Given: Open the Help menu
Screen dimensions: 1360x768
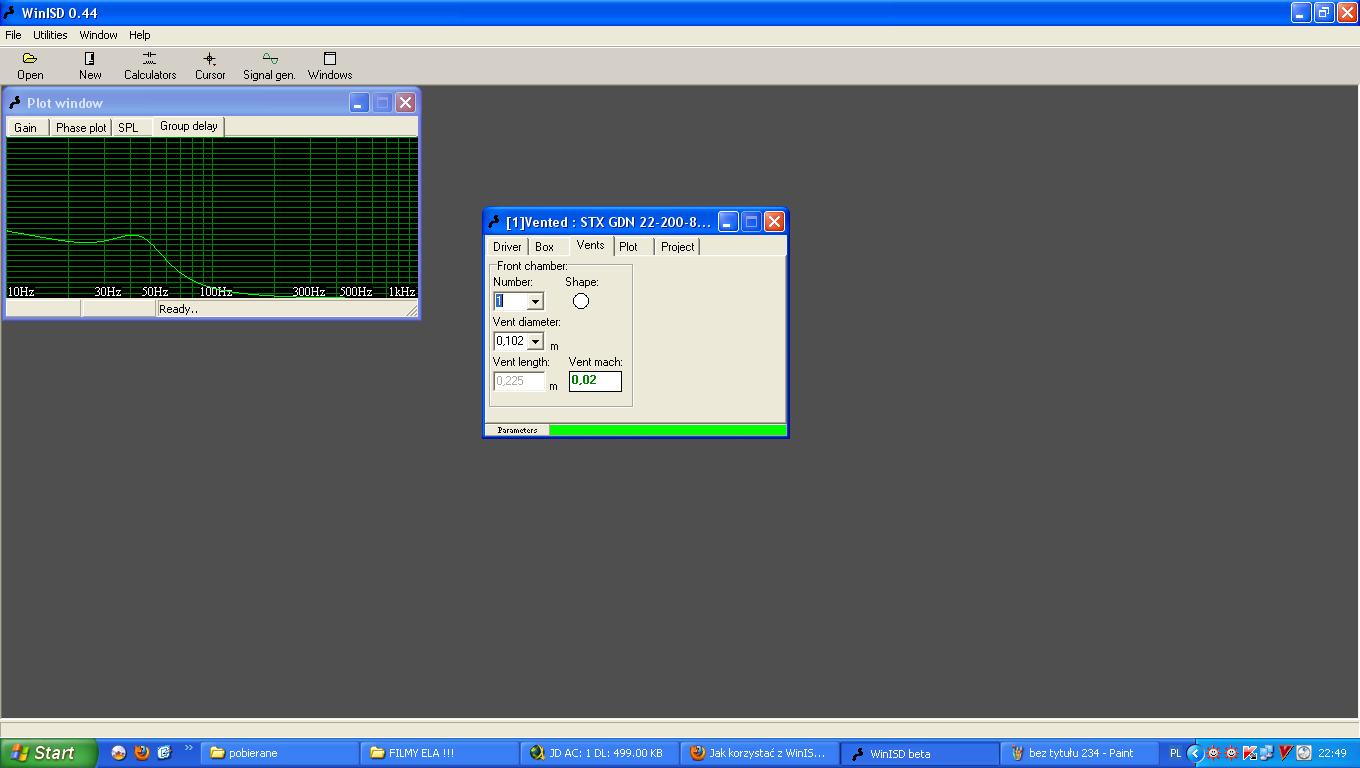Looking at the screenshot, I should pos(140,35).
